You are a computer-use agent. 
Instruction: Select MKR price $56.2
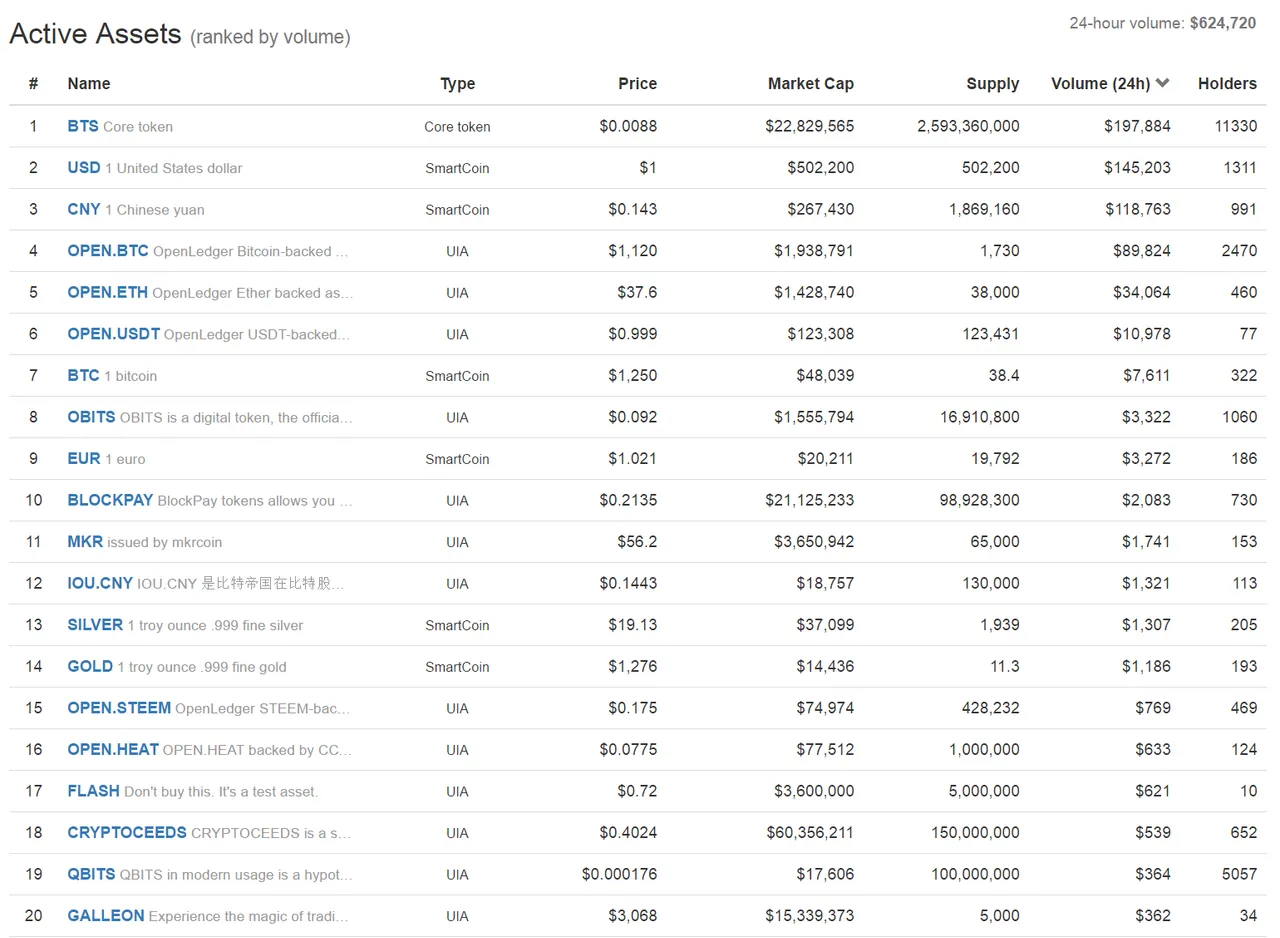[637, 542]
